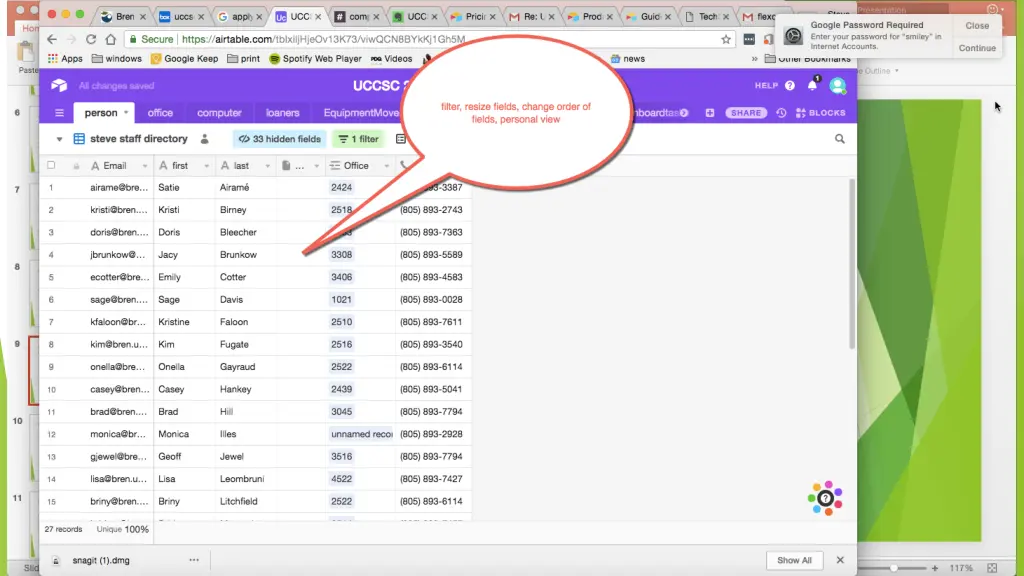Show overflow bookmarks chevron

(x=754, y=59)
